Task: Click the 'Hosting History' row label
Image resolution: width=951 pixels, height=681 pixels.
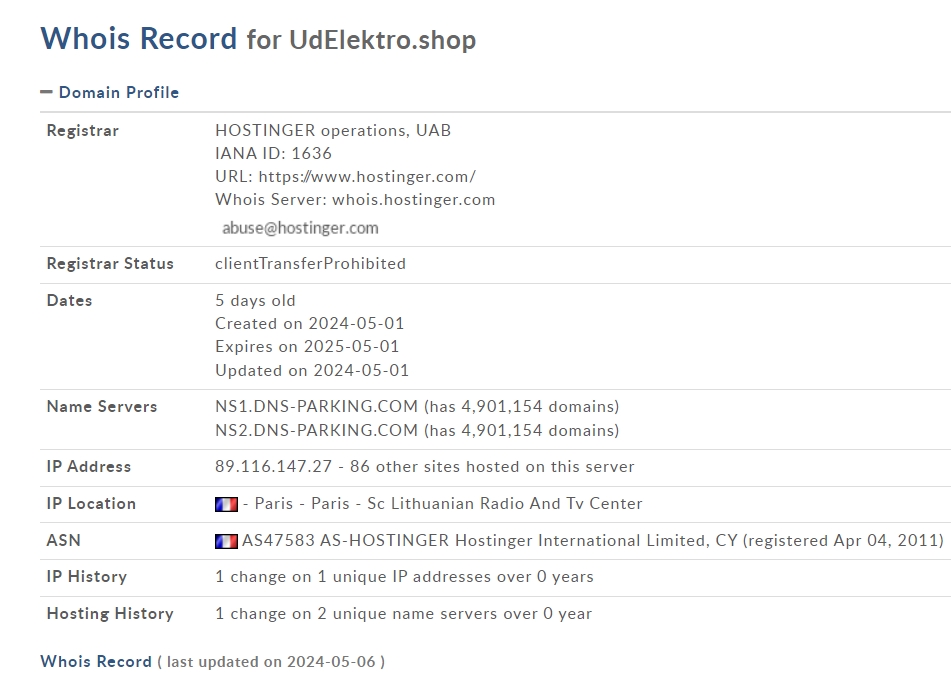Action: pos(110,614)
